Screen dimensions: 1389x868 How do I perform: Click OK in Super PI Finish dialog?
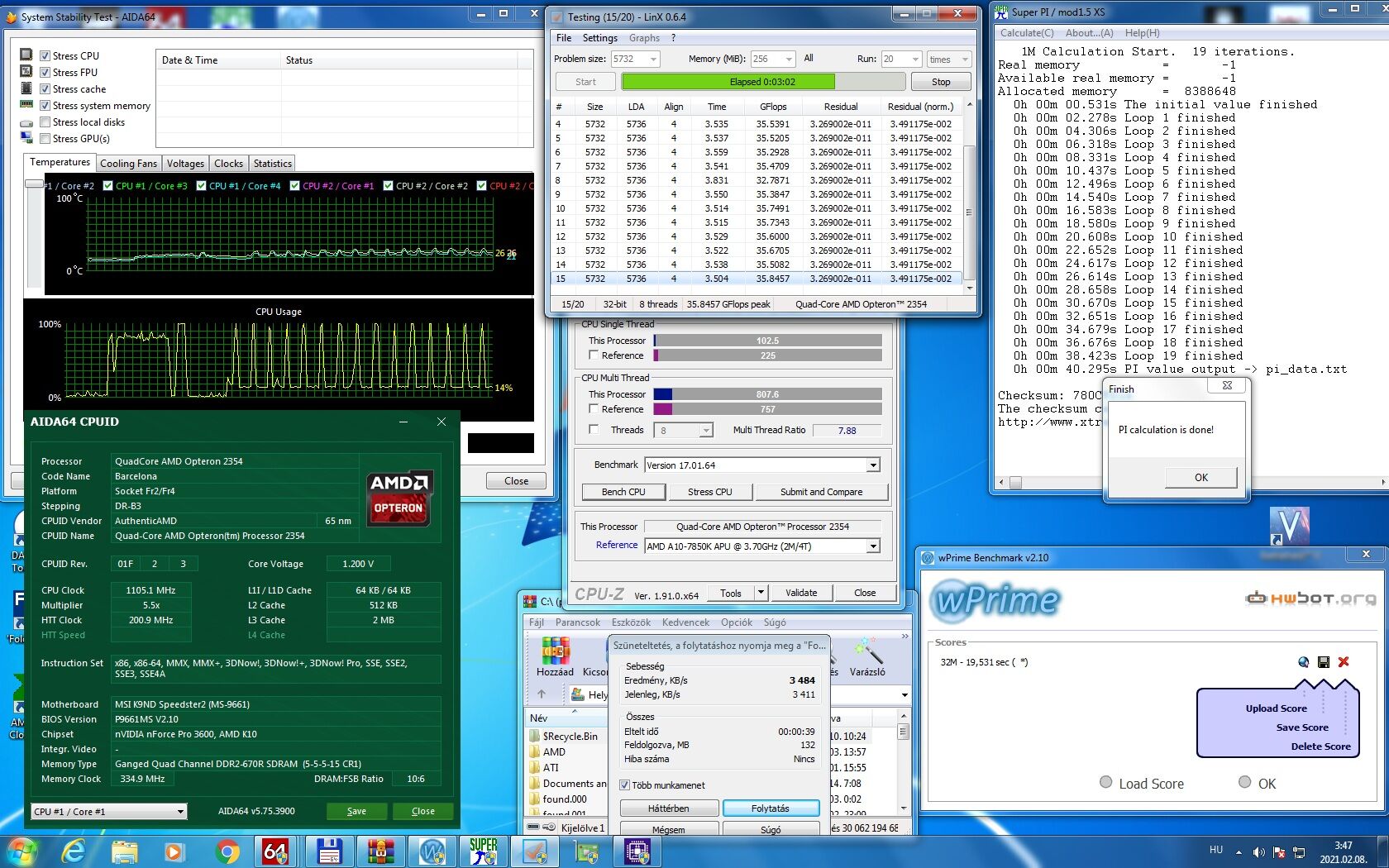tap(1200, 478)
